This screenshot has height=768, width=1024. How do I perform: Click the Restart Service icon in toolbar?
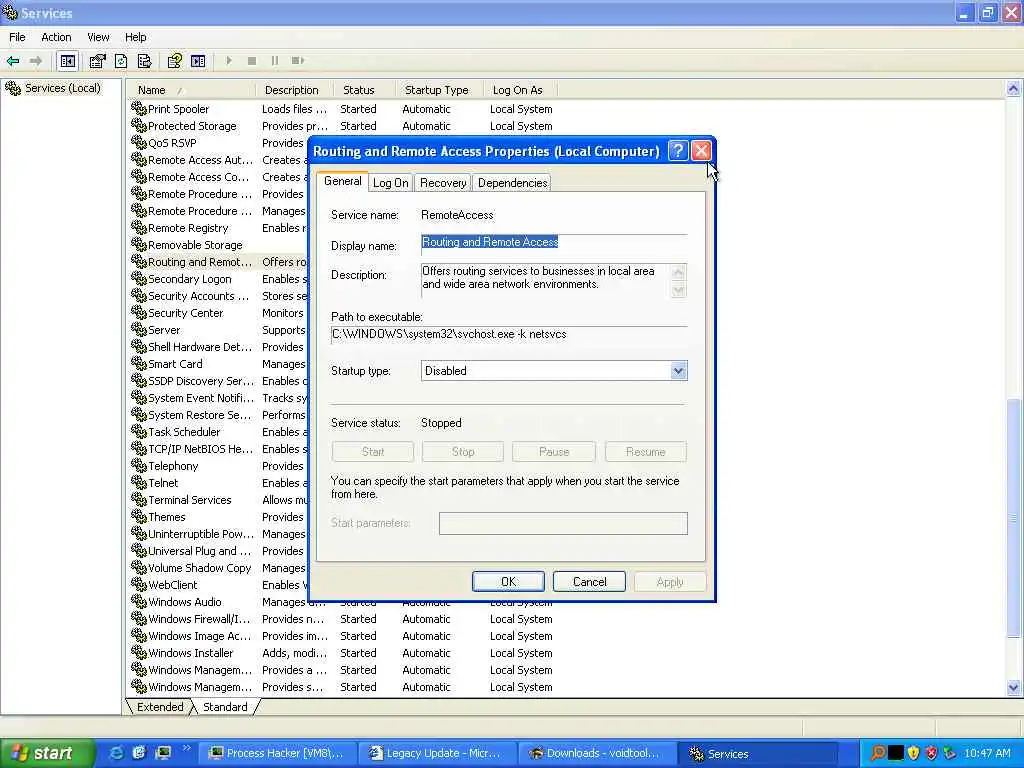(x=298, y=61)
